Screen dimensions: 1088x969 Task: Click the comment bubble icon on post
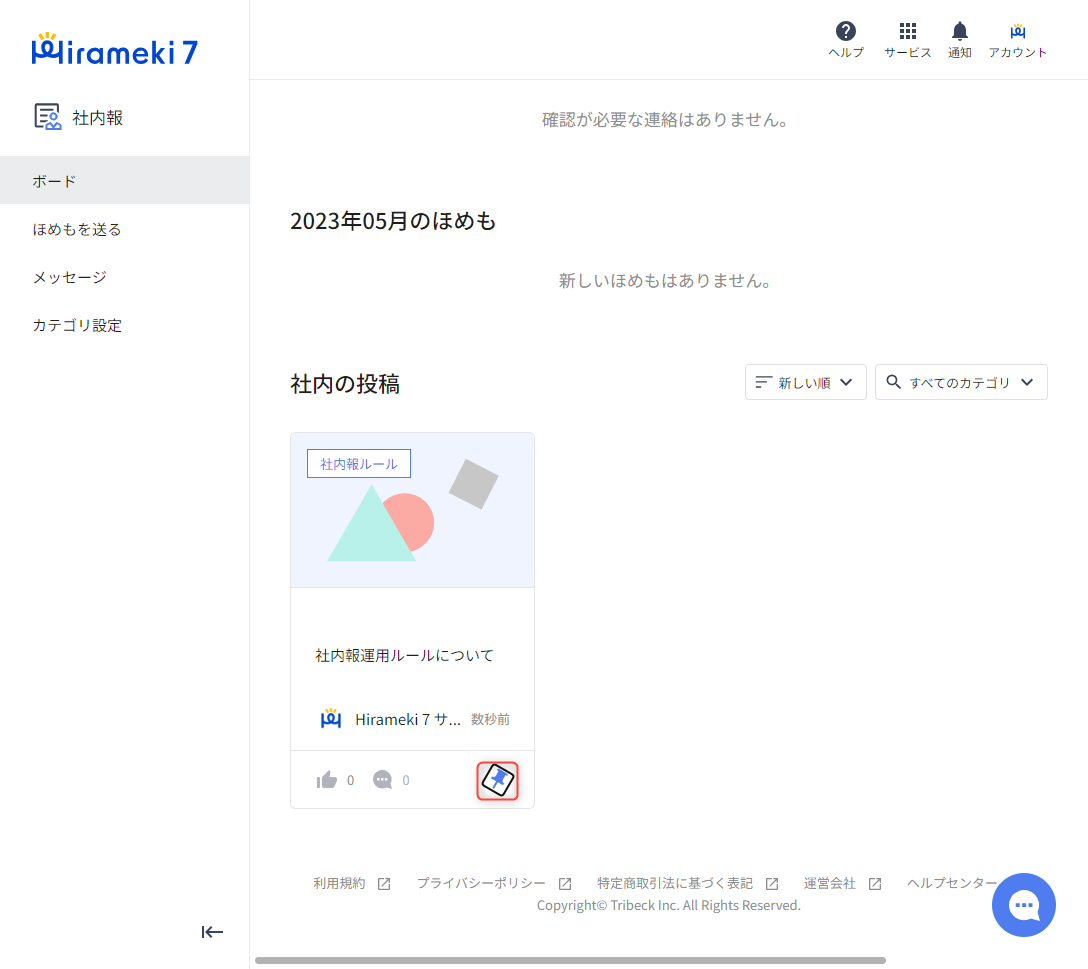(x=382, y=780)
